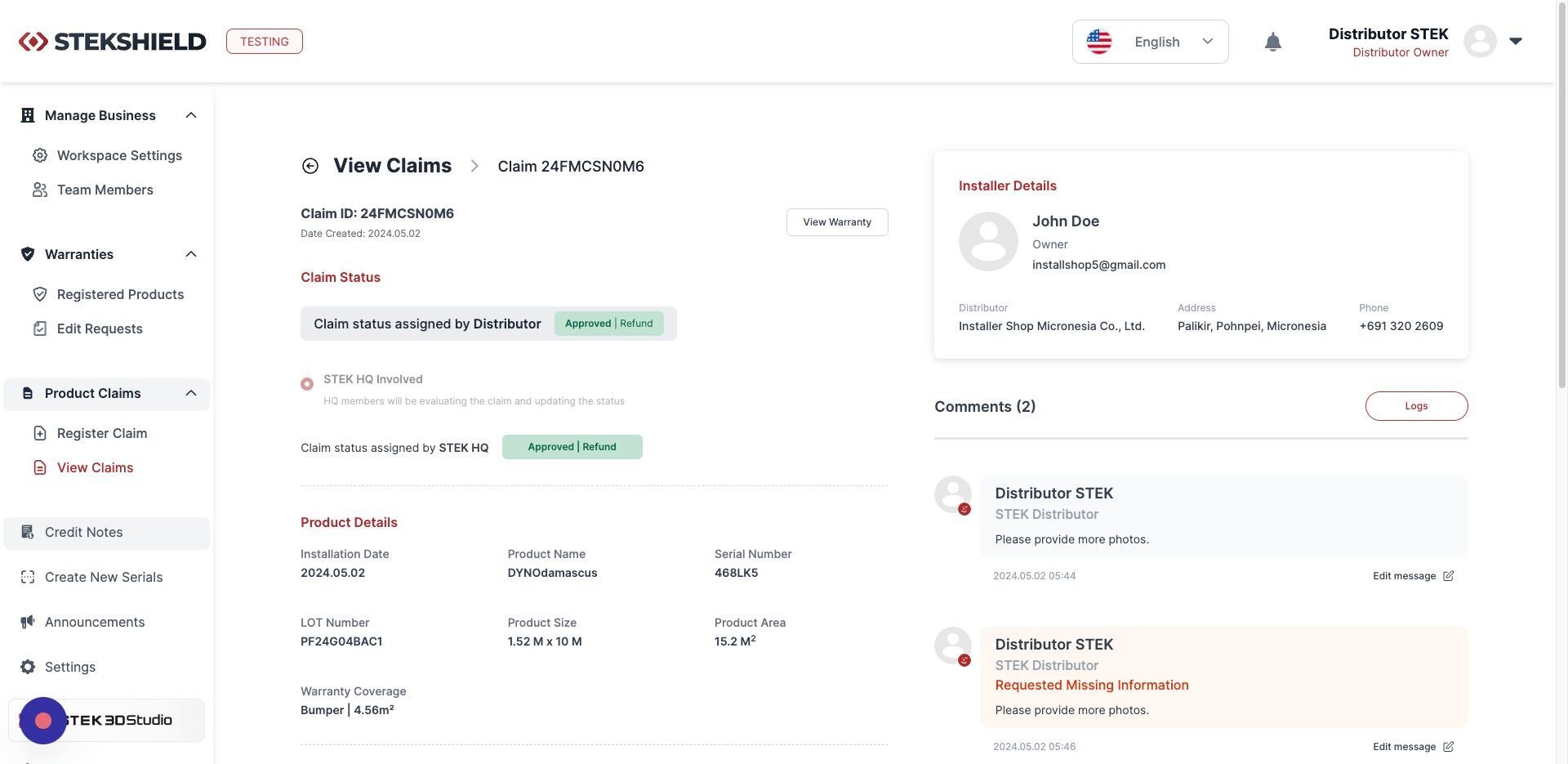The width and height of the screenshot is (1568, 764).
Task: Click the product name DYNOdamascus
Action: point(552,573)
